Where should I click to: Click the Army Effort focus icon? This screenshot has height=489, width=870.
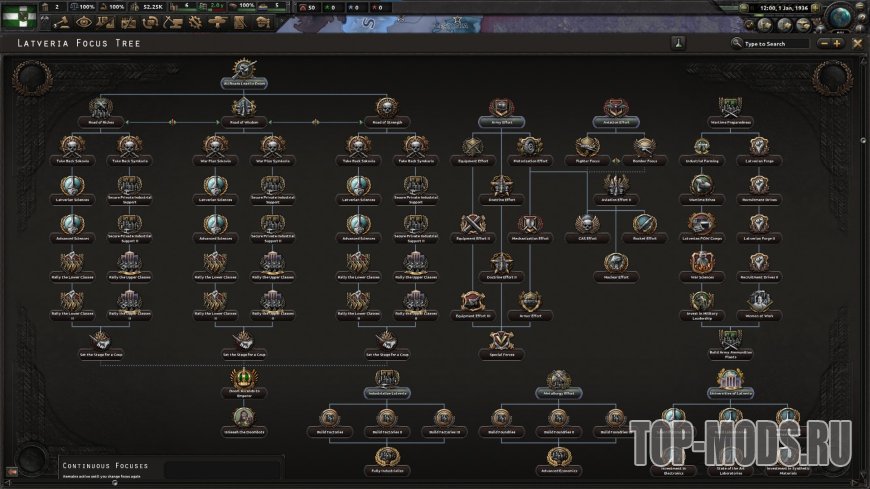click(x=502, y=108)
